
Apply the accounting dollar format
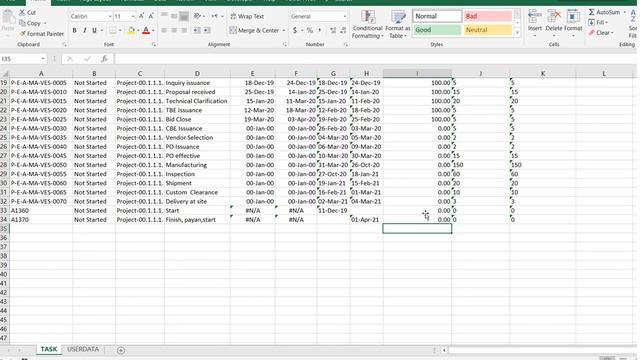295,30
